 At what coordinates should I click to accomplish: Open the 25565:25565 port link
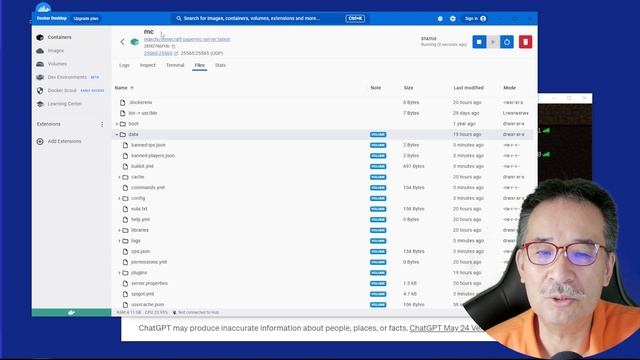(x=158, y=53)
